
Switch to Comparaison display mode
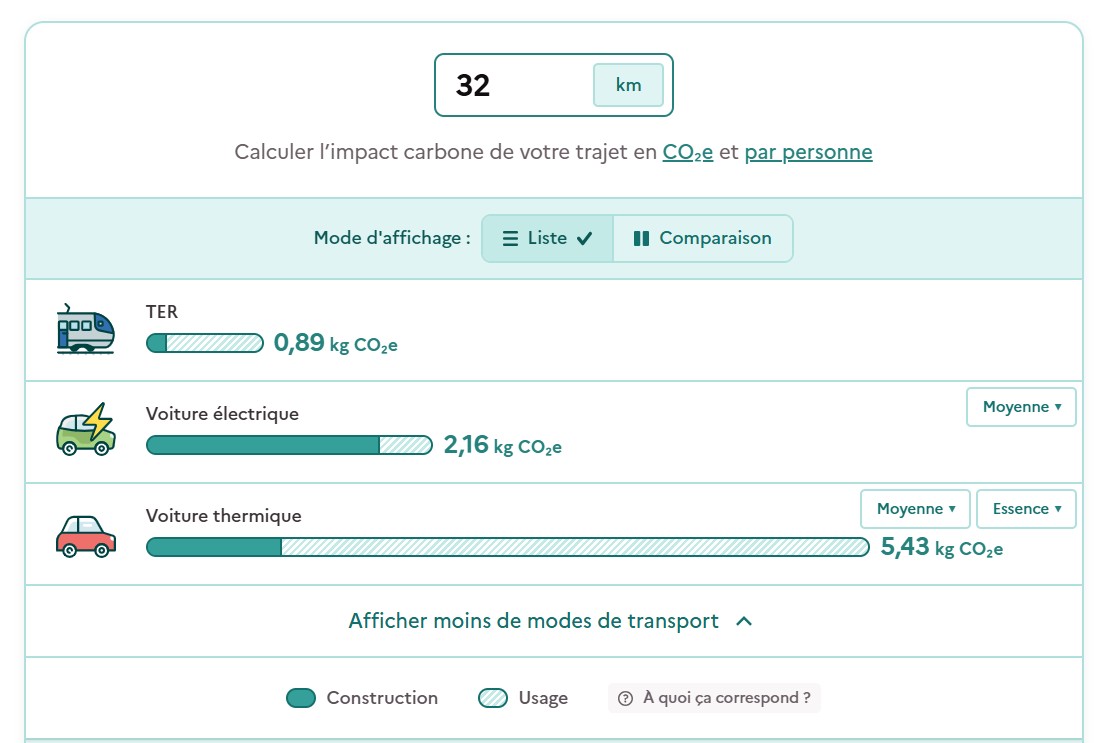coord(702,238)
